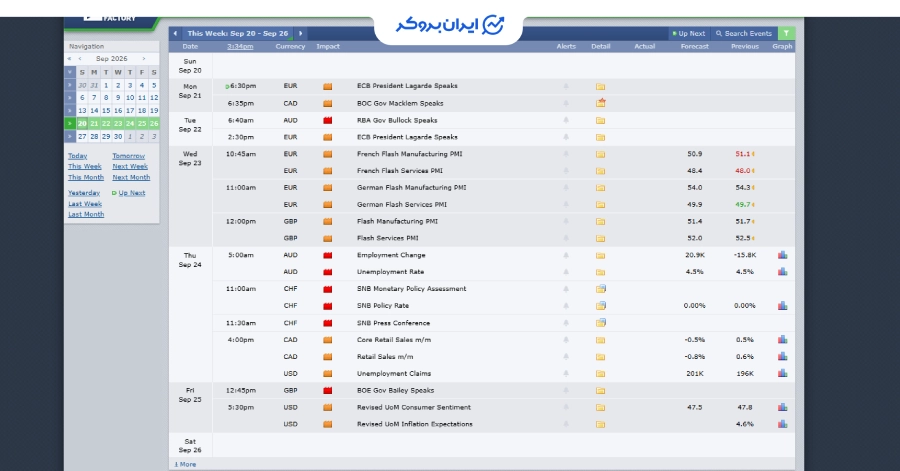
Task: Set alert bell for BOE Gov Bailey Speaks
Action: tap(566, 390)
